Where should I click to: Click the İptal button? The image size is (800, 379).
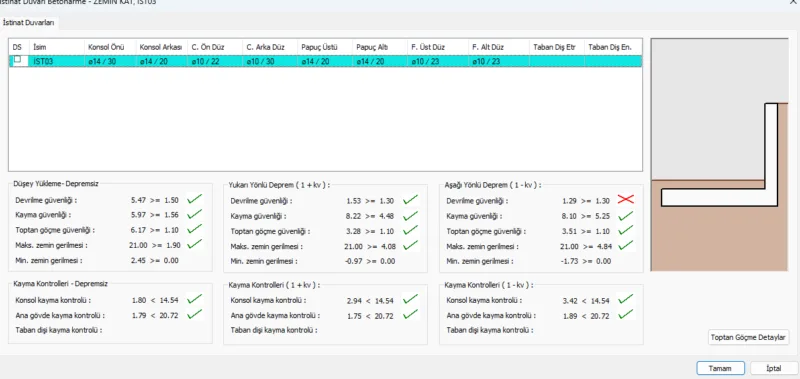coord(773,368)
